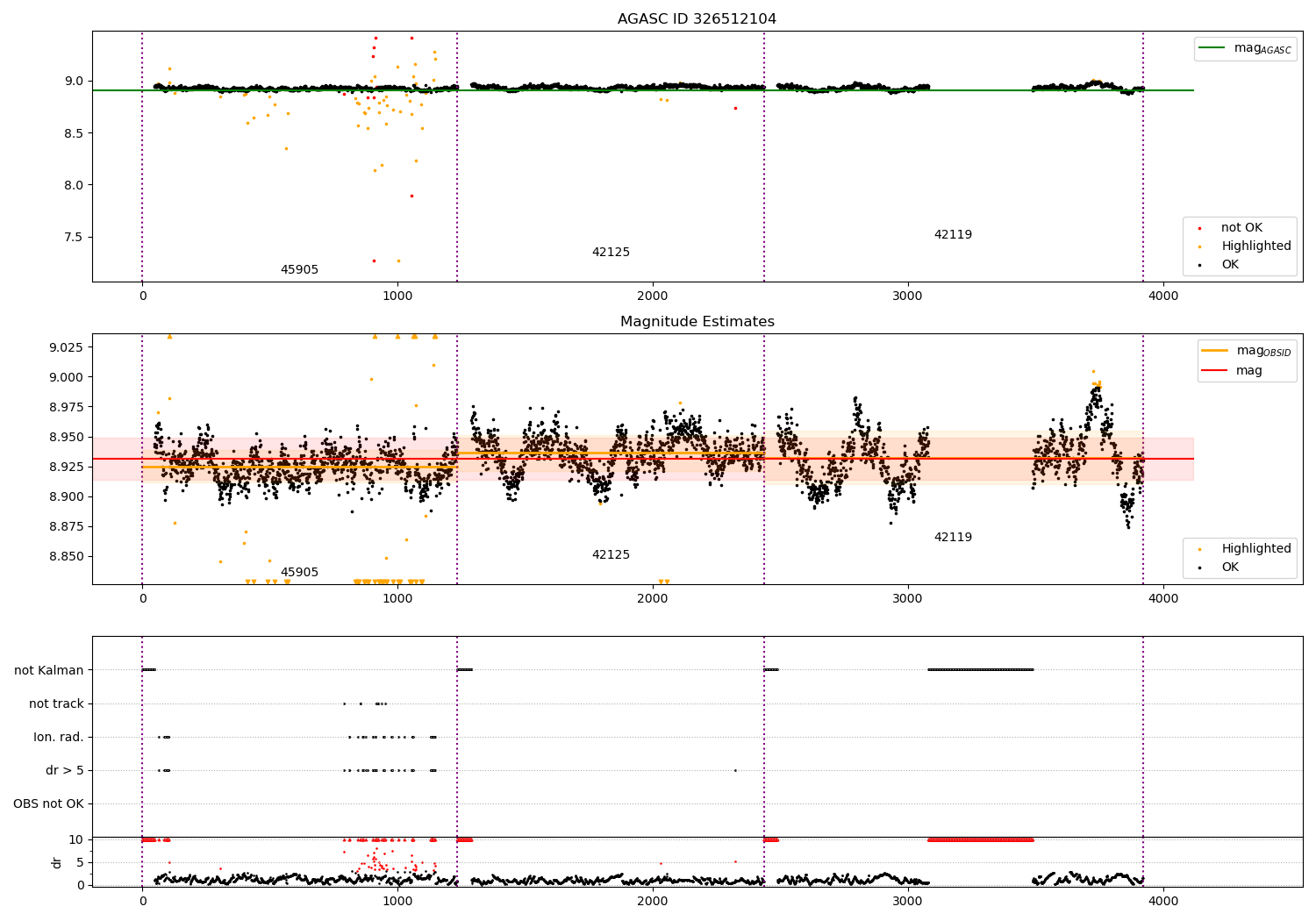Select the not Kalman row label
Viewport: 1316px width, 921px height.
(49, 670)
